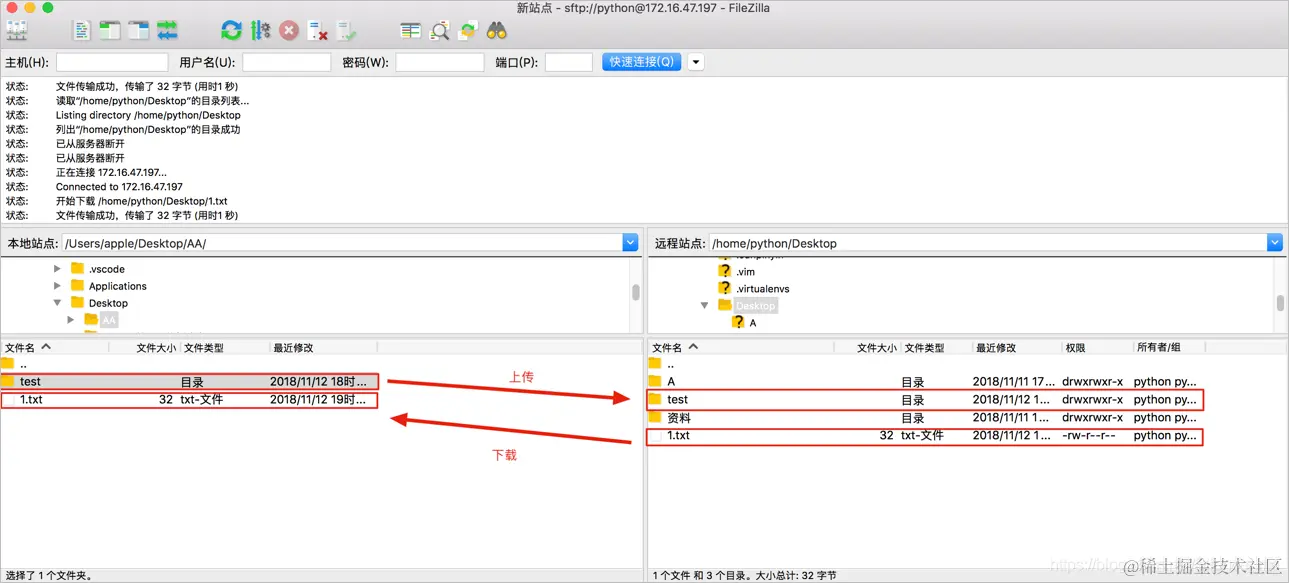Select remote test folder row

[x=925, y=399]
